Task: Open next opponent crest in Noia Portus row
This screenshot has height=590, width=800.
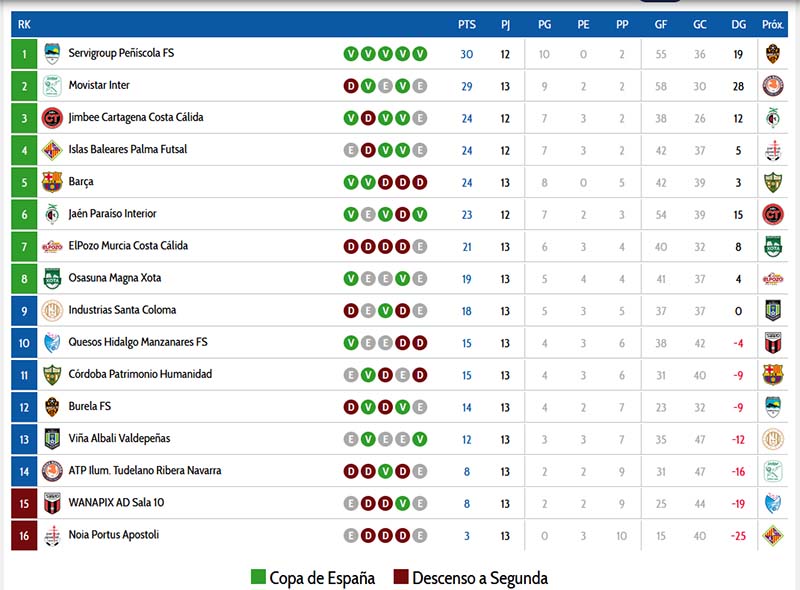Action: 773,535
